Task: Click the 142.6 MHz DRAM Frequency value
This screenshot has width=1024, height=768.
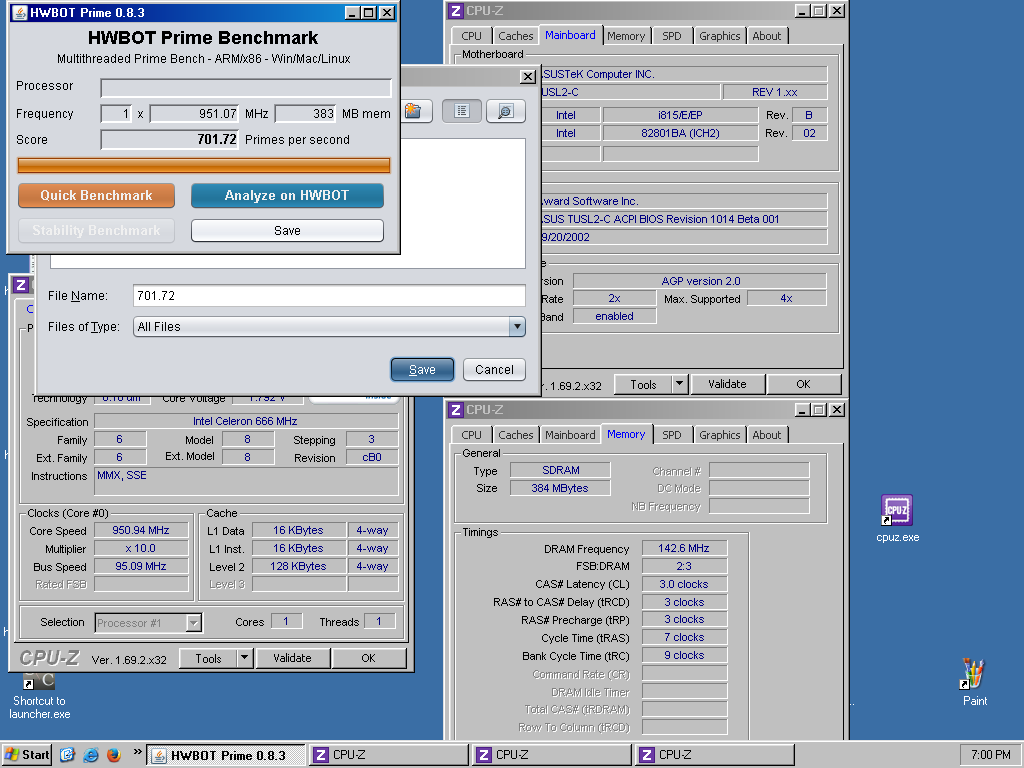Action: click(684, 549)
